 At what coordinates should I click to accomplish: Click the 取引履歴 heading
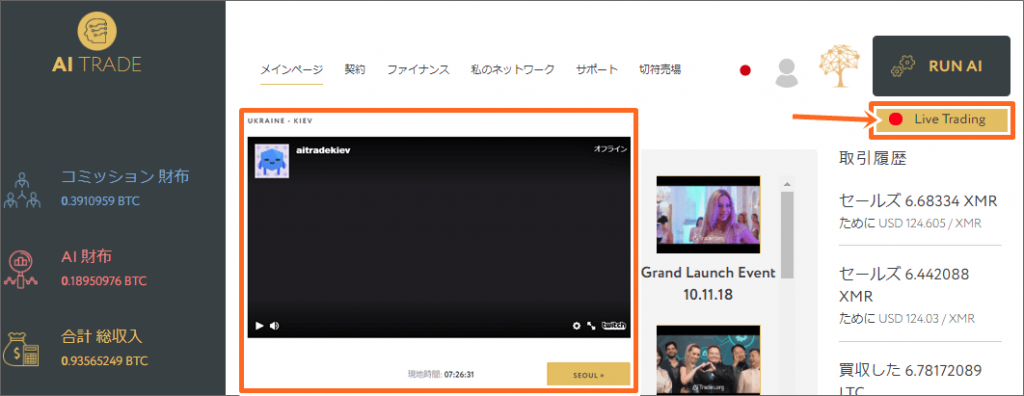tap(872, 158)
